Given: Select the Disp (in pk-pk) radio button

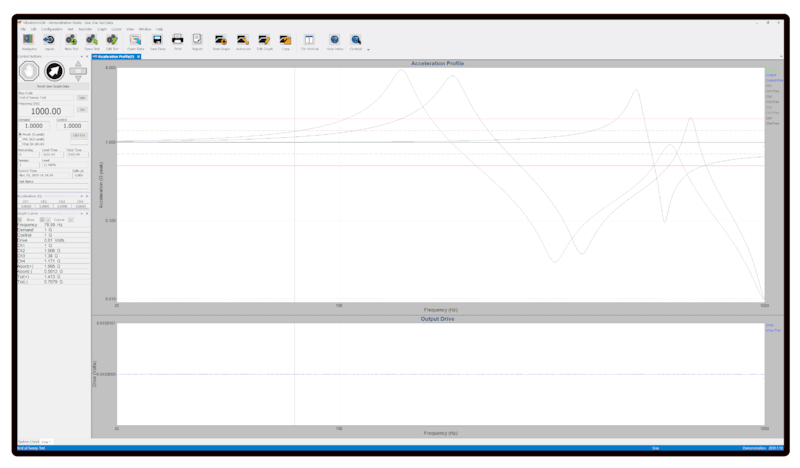Looking at the screenshot, I should pyautogui.click(x=20, y=144).
